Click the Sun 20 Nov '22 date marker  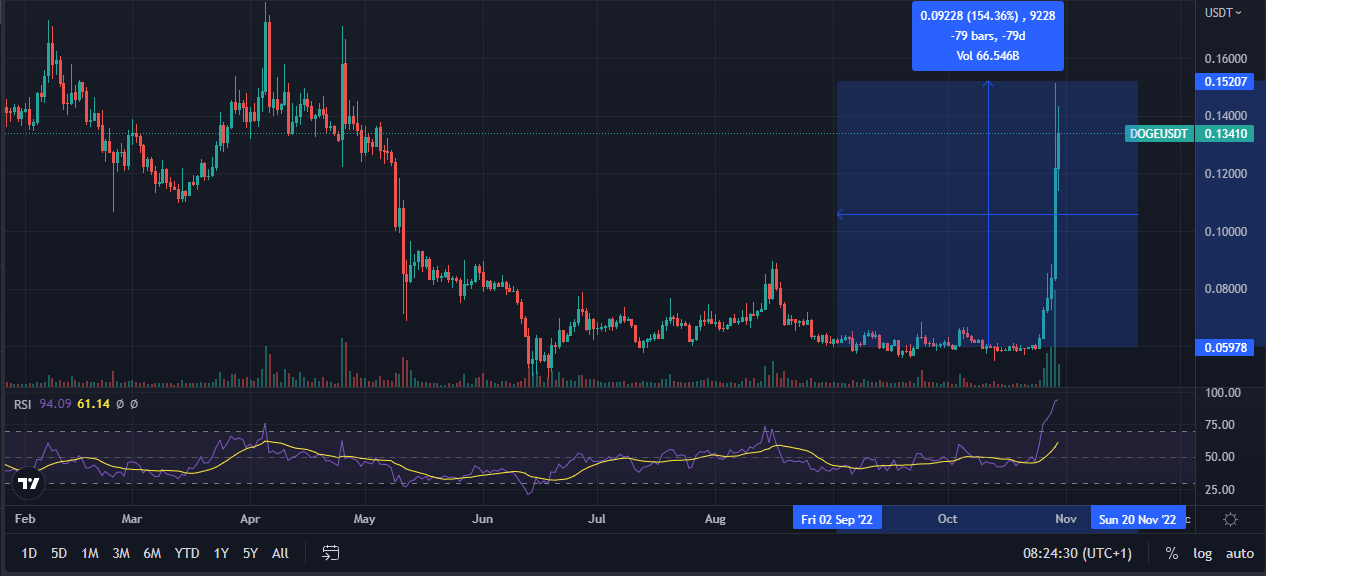pyautogui.click(x=1136, y=519)
